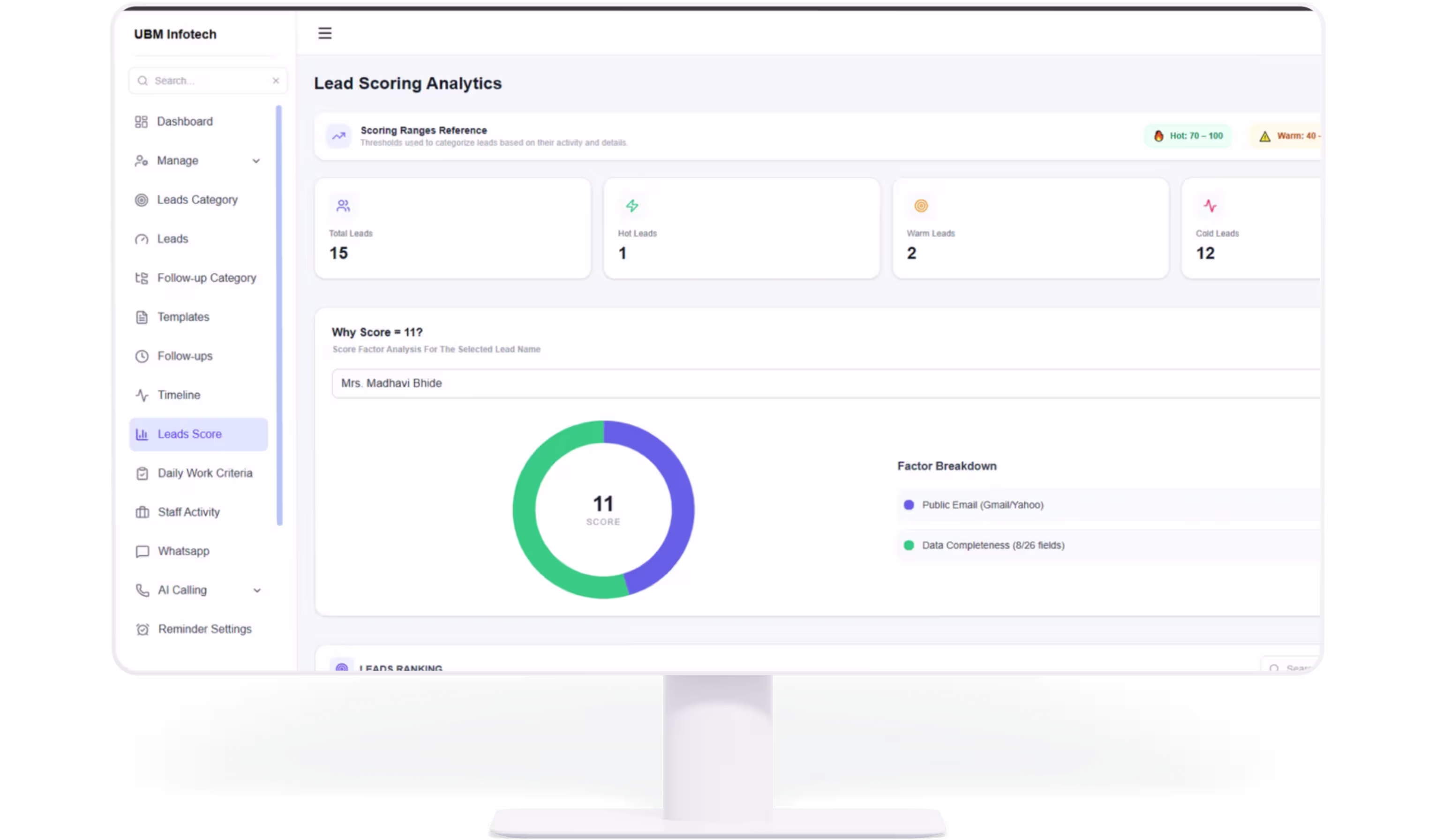Screen dimensions: 1436x840
Task: Open the Mrs. Madhavi Bhide lead dropdown
Action: tap(826, 383)
